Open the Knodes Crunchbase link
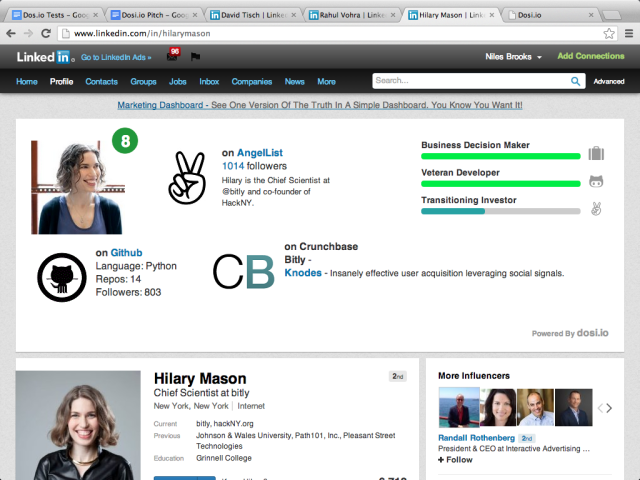 click(x=303, y=273)
